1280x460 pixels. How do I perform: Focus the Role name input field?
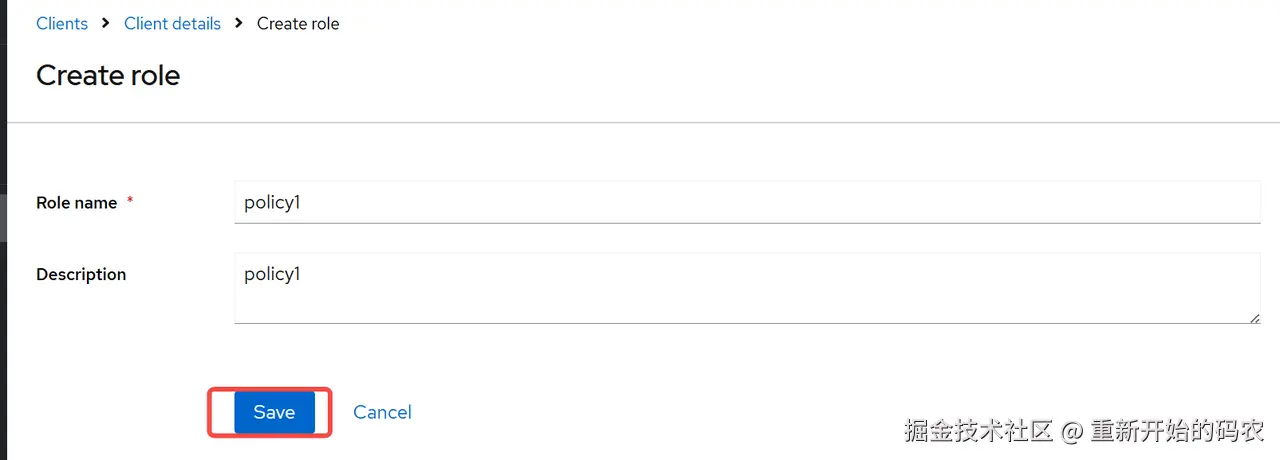746,202
